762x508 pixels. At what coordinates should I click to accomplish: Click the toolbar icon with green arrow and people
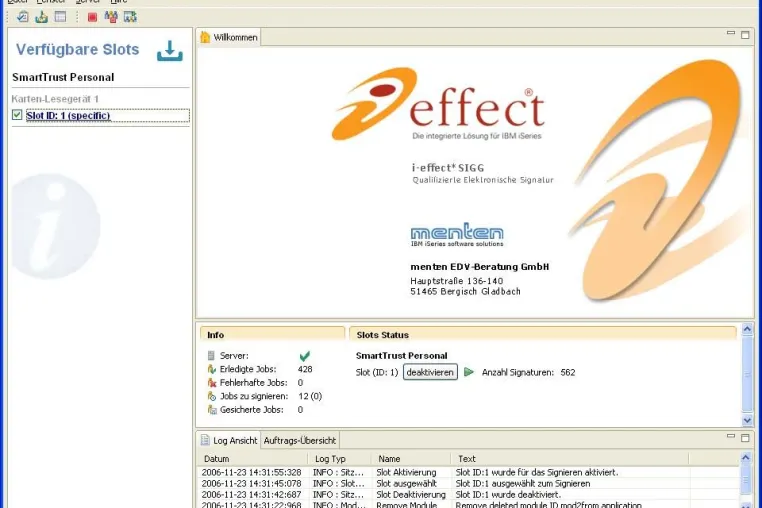130,17
